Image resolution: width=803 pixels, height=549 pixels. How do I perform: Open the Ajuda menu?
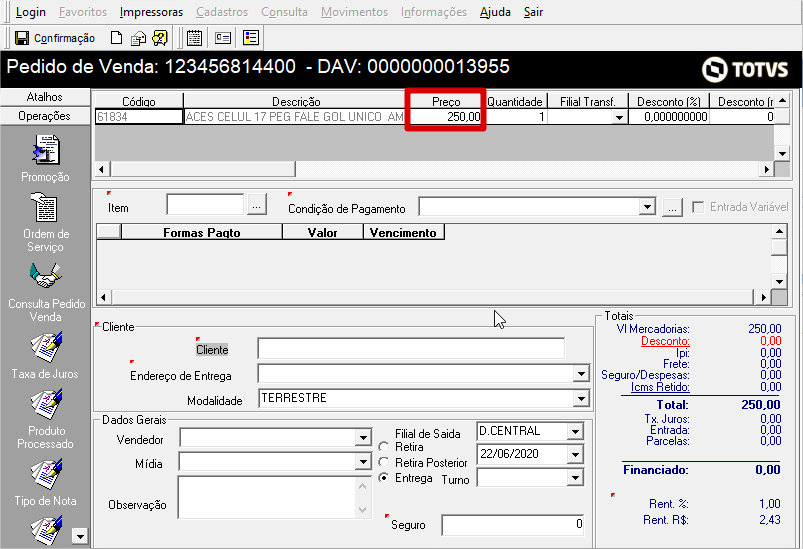point(495,12)
